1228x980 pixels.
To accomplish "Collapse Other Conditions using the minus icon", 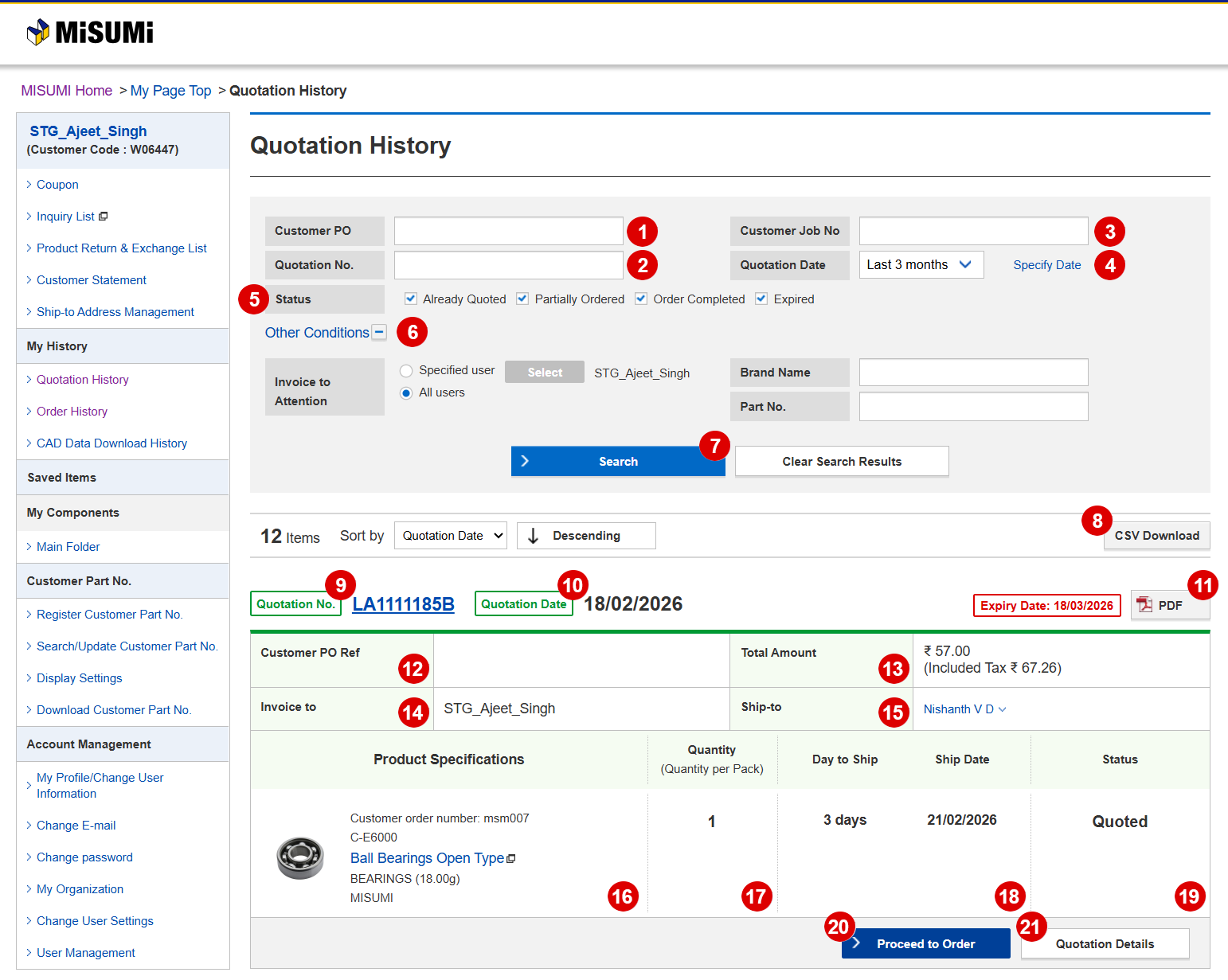I will (380, 333).
